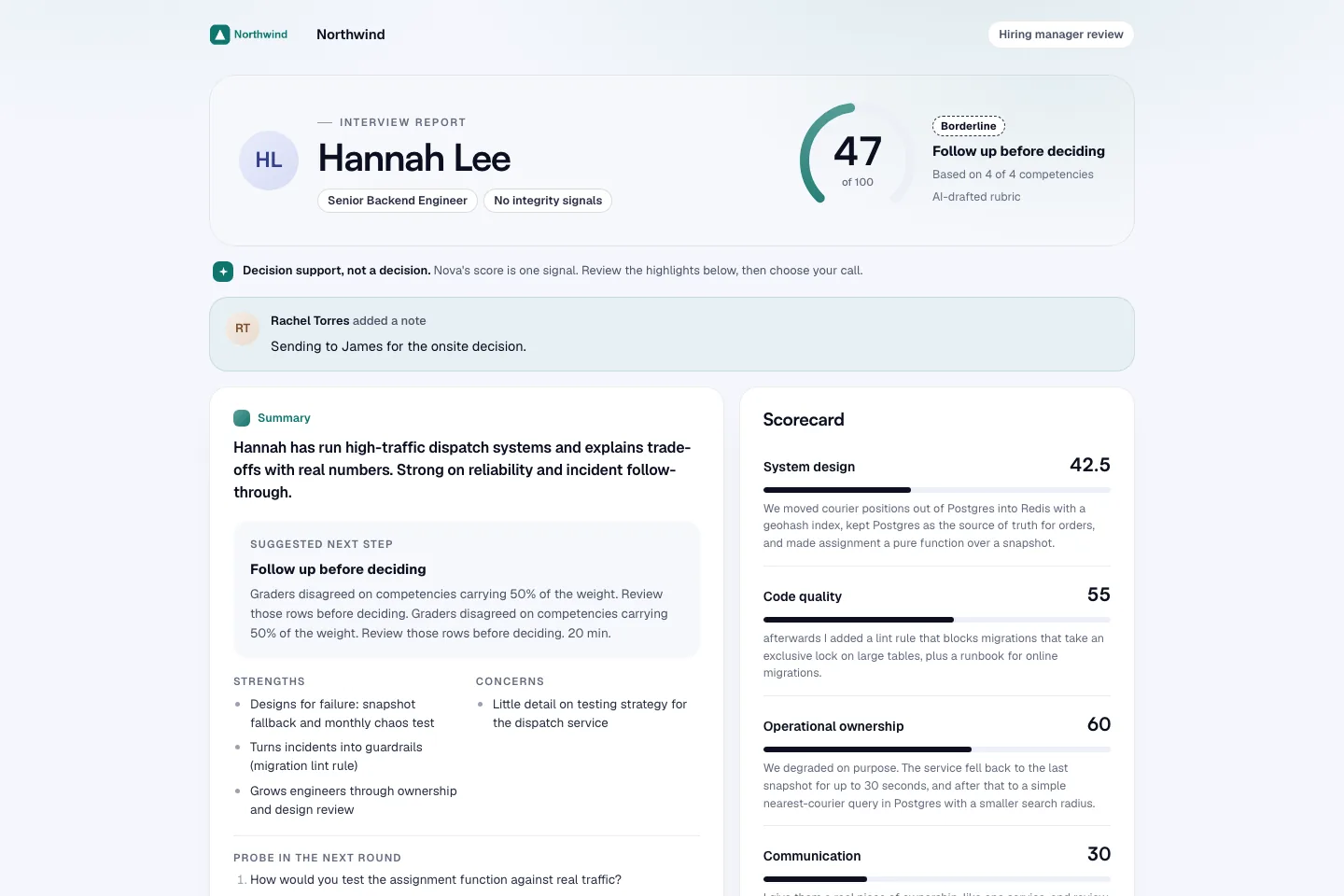This screenshot has height=896, width=1344.
Task: Click the Based on 4 of 4 competencies text
Action: (x=1013, y=175)
